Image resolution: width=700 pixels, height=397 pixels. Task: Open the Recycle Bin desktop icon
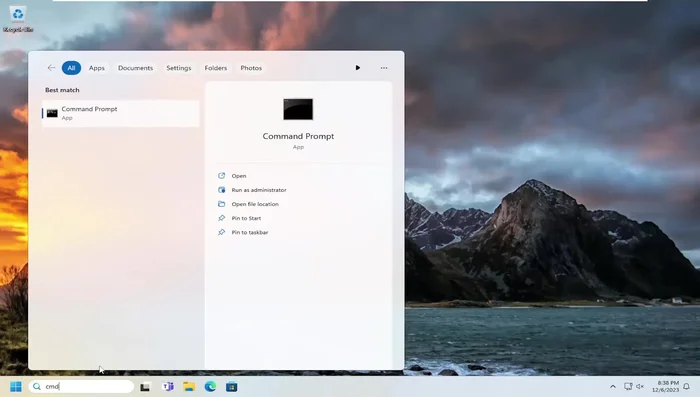pos(18,19)
